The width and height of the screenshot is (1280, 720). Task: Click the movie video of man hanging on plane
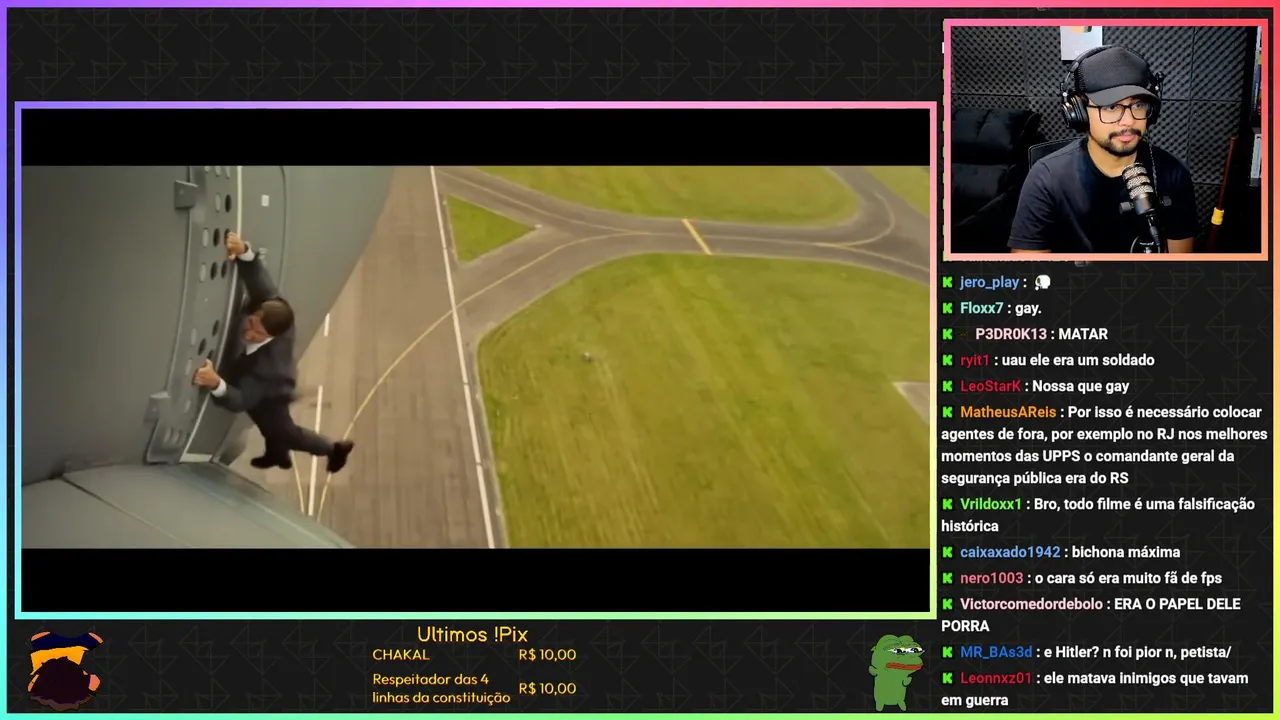click(476, 357)
